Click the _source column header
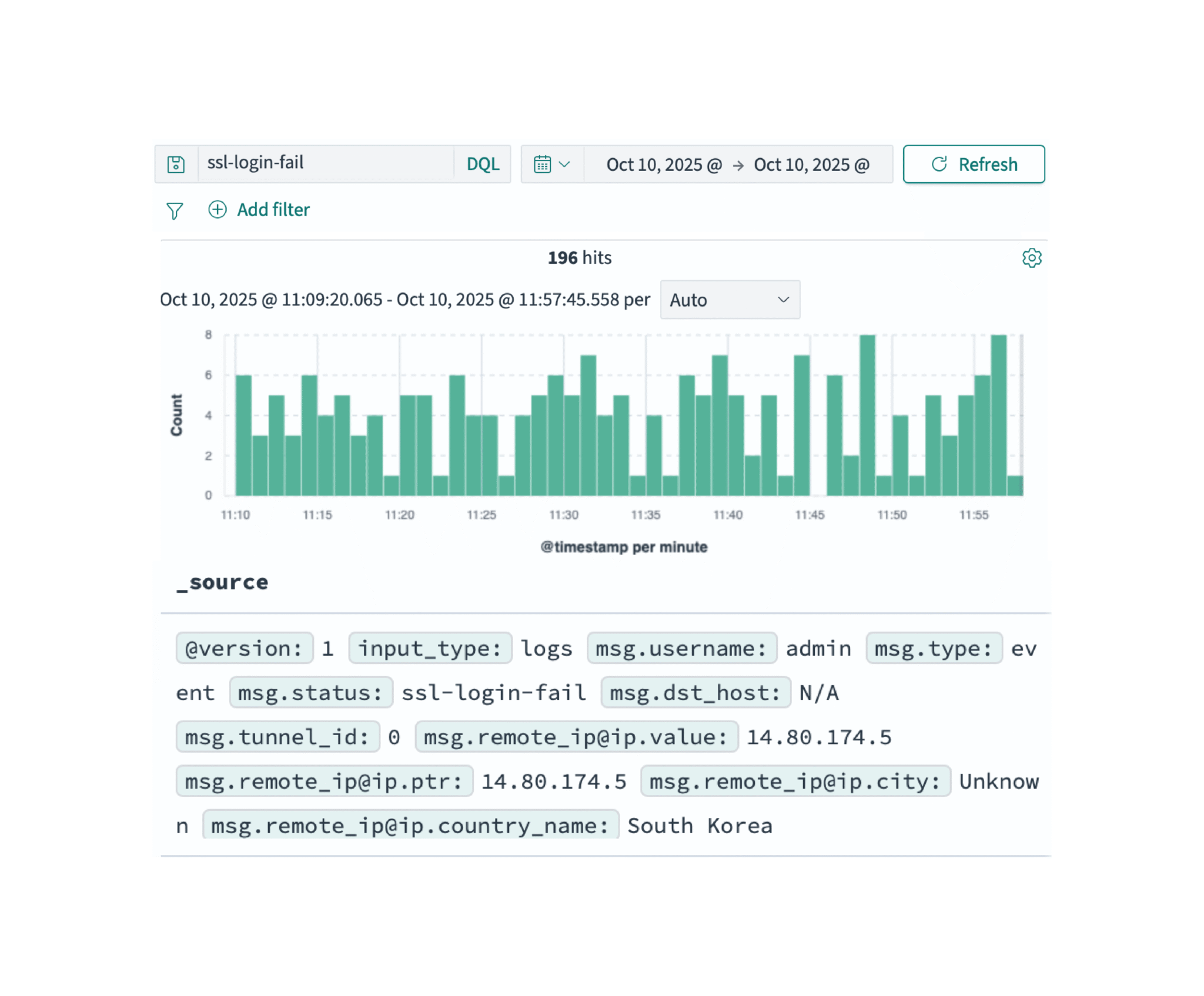Screen dimensions: 1204x996 pos(223,583)
